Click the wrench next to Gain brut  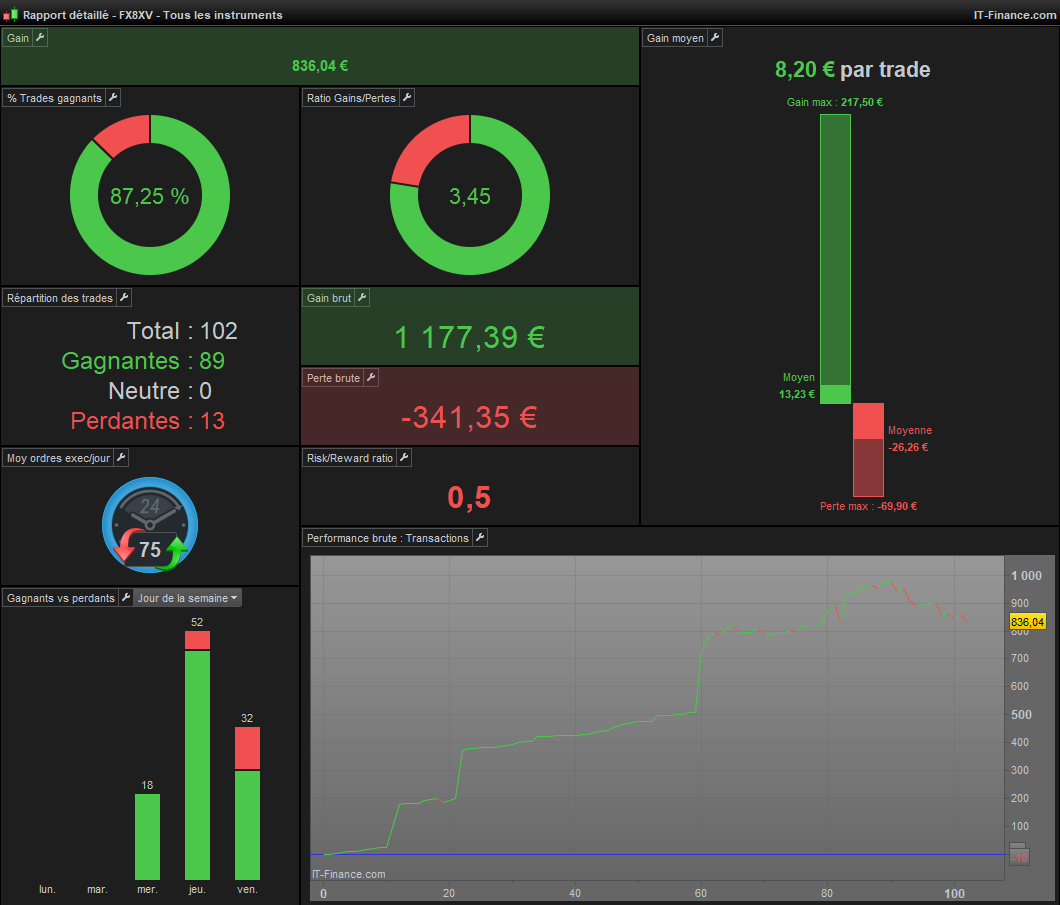click(362, 298)
